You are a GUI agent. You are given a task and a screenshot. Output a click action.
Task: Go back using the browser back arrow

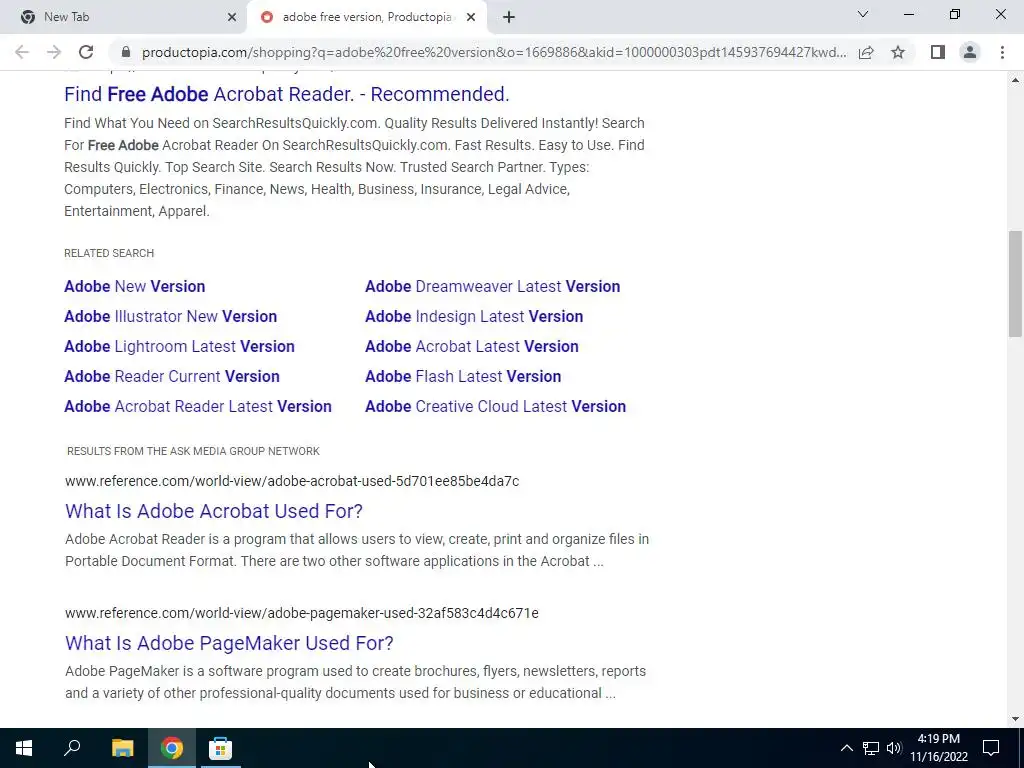(22, 52)
